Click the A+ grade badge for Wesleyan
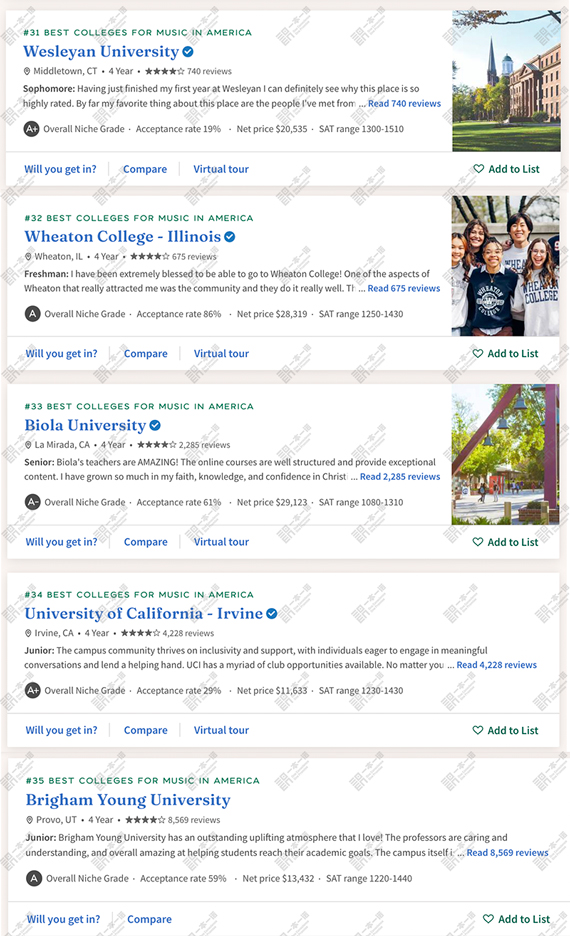570x936 pixels. tap(31, 129)
